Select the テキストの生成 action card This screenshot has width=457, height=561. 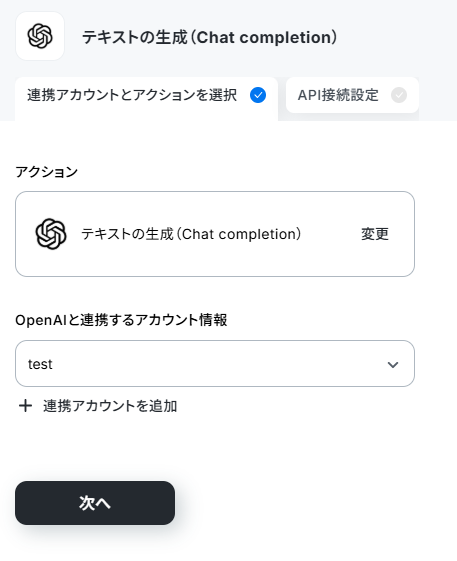tap(215, 234)
